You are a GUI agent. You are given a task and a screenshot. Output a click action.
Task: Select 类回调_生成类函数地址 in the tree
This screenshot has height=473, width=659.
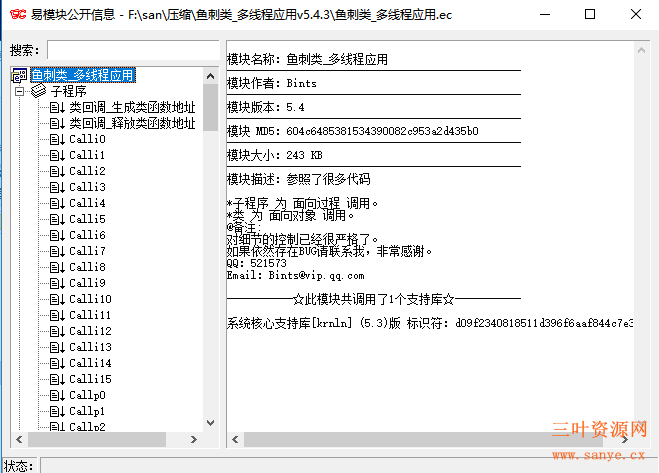132,108
